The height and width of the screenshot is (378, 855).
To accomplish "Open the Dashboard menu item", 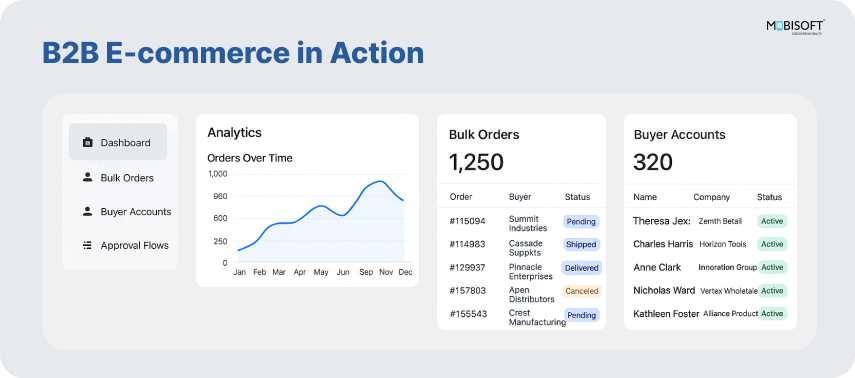I will pyautogui.click(x=118, y=142).
